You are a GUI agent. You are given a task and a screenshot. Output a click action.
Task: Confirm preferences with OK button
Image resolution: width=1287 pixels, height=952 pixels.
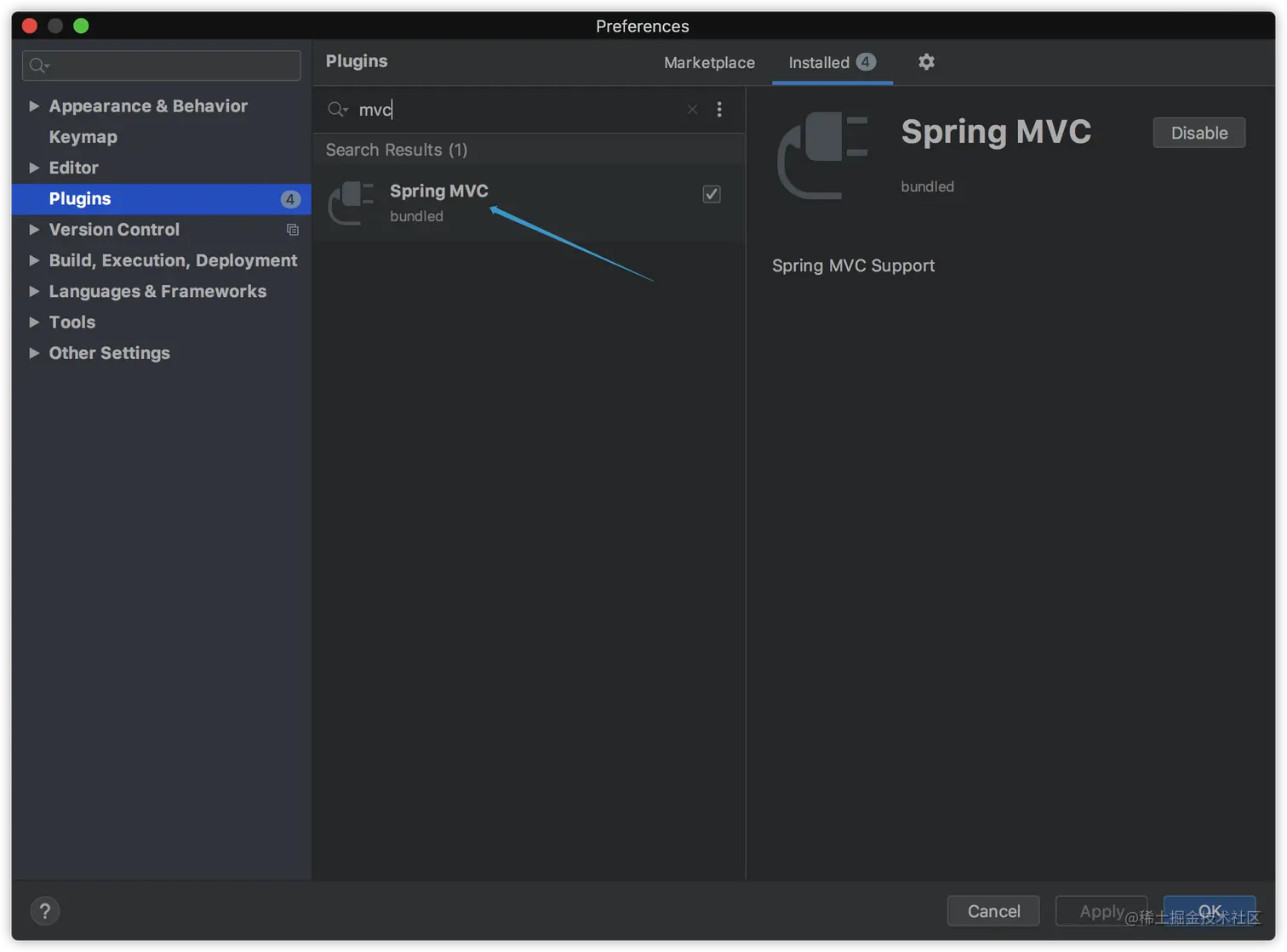[x=1210, y=911]
